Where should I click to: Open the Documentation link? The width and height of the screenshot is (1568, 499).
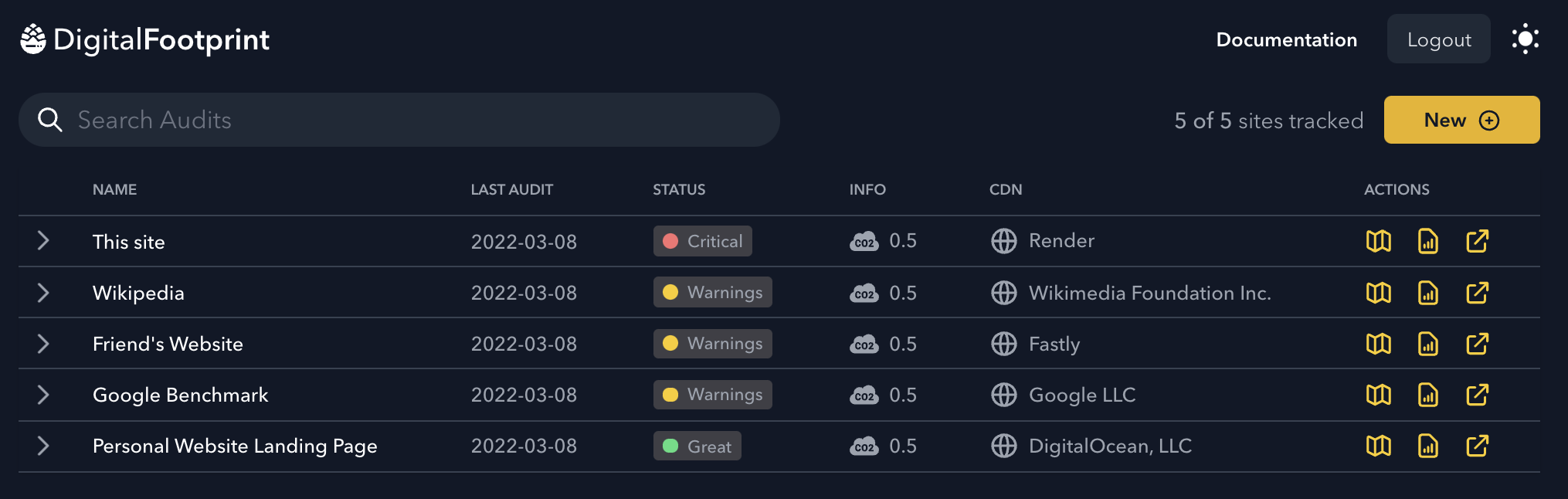[1286, 39]
